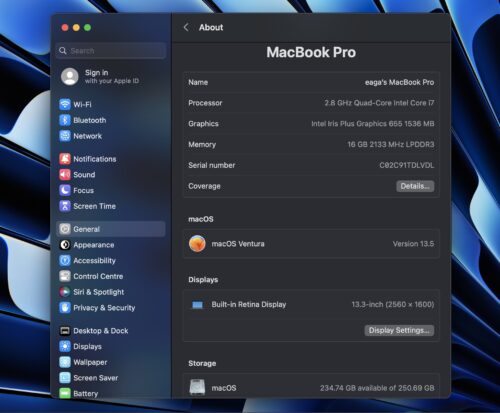The width and height of the screenshot is (500, 413).
Task: Click the macOS Ventura label
Action: tap(238, 244)
